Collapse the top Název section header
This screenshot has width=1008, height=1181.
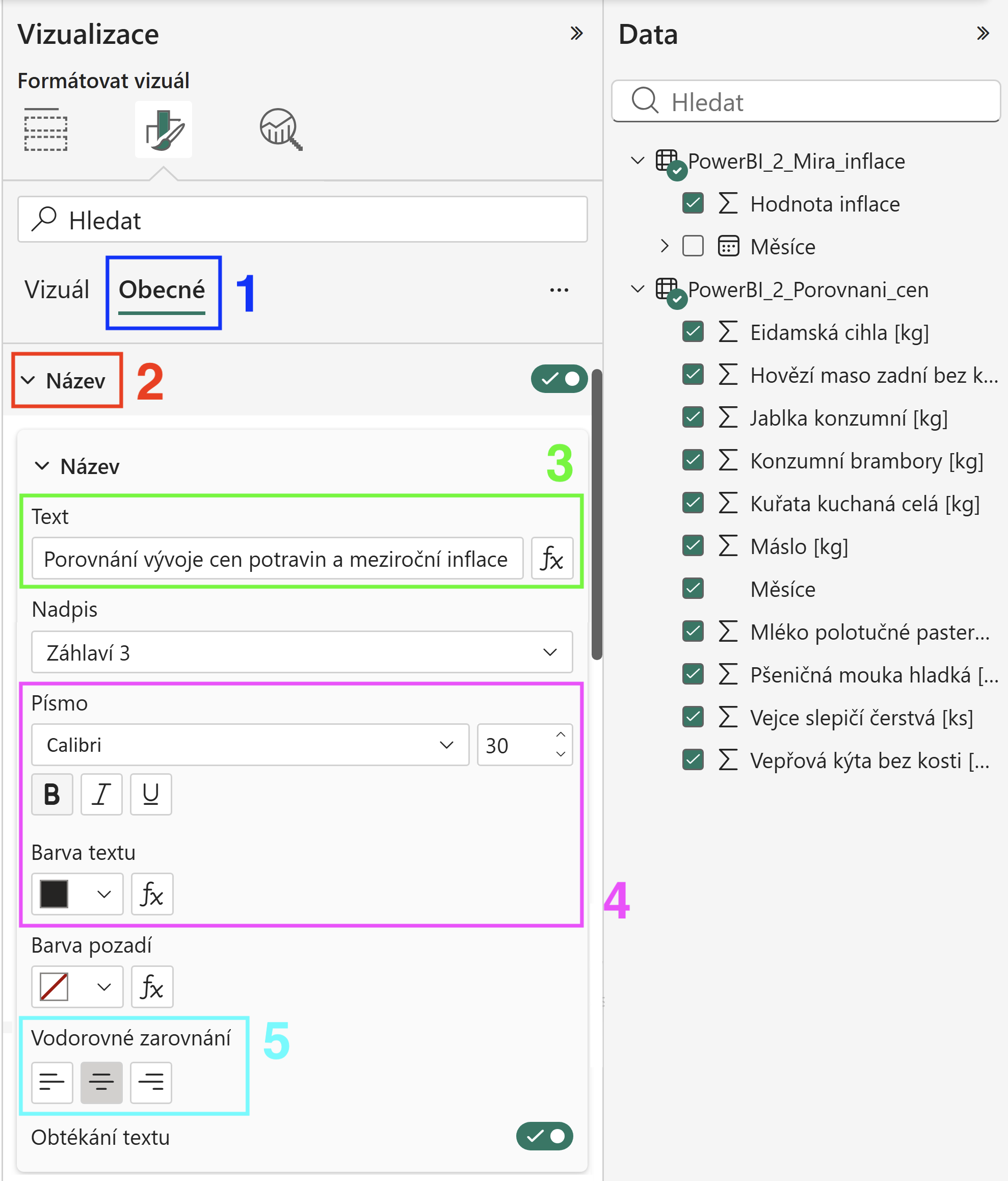point(28,380)
